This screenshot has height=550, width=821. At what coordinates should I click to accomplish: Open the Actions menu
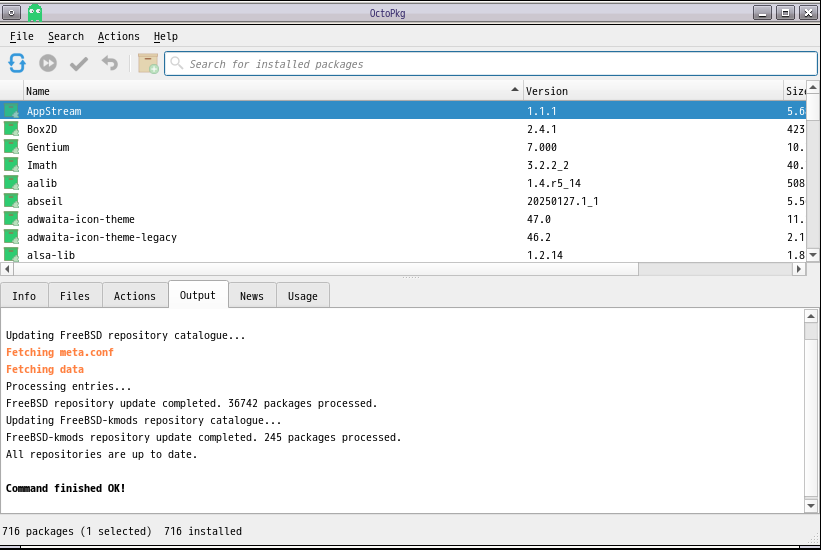click(x=118, y=36)
